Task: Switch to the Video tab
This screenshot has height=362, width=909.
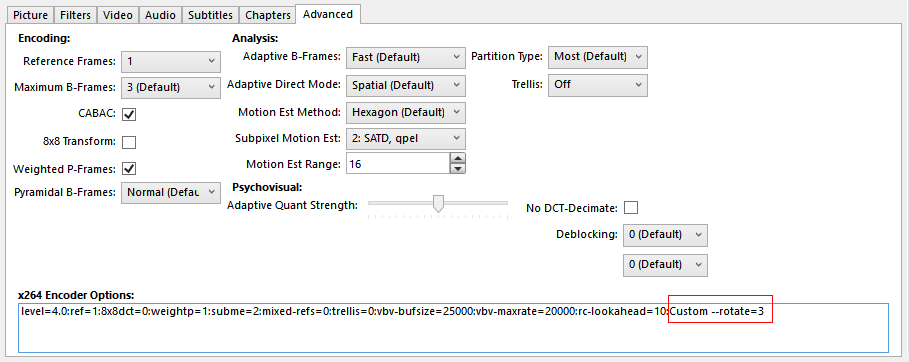Action: coord(118,15)
